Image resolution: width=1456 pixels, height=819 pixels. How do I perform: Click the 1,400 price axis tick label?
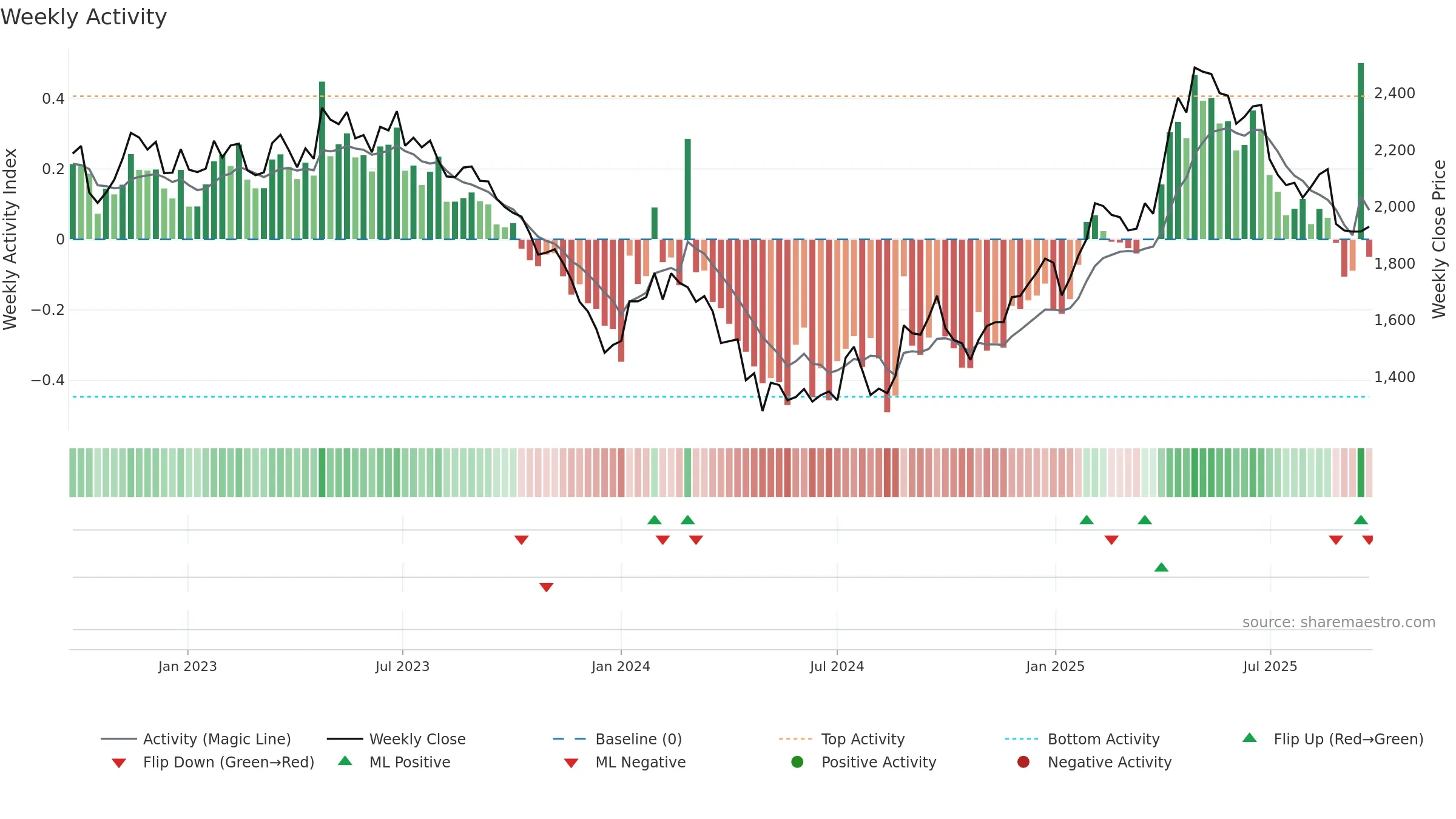1395,377
